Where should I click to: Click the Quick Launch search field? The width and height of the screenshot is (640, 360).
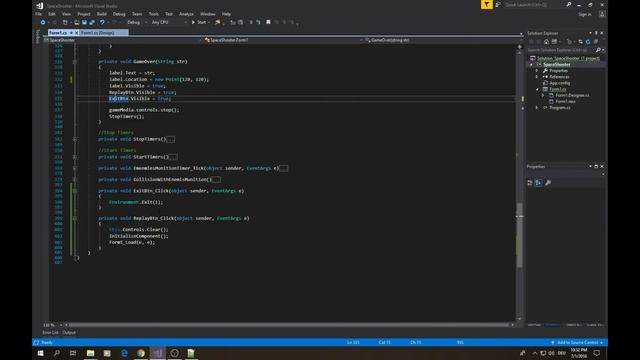[x=537, y=4]
